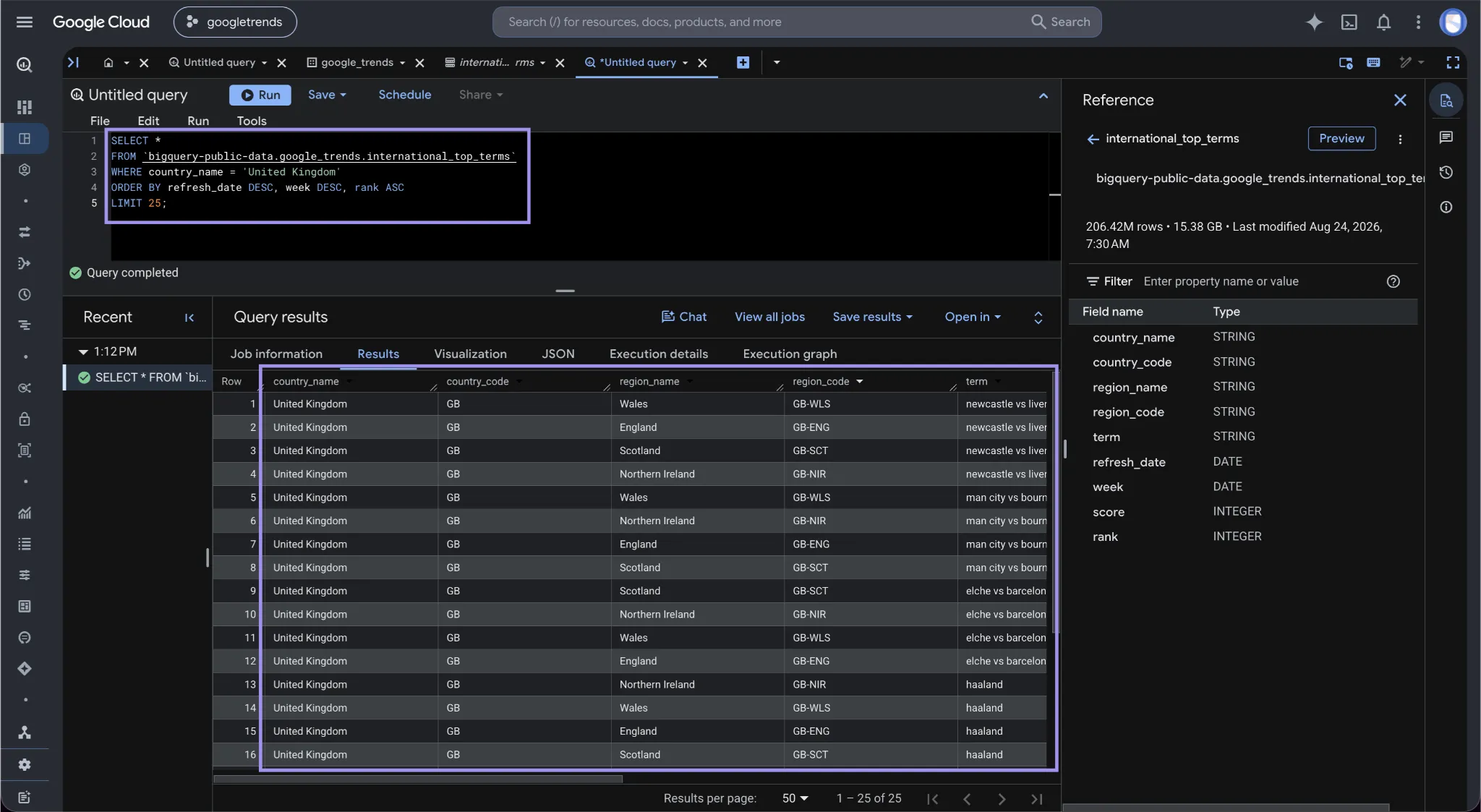
Task: Open the info icon in right rail
Action: 1446,207
